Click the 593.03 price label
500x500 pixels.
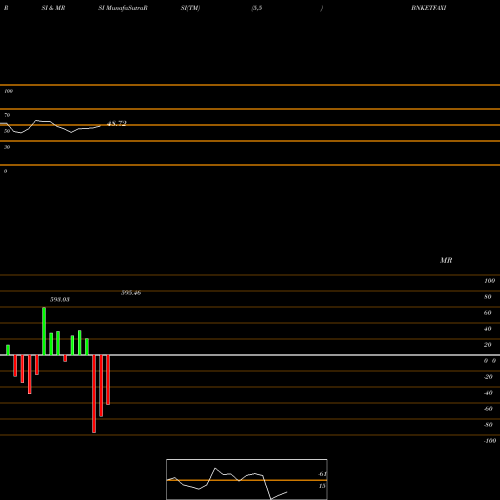(x=60, y=300)
